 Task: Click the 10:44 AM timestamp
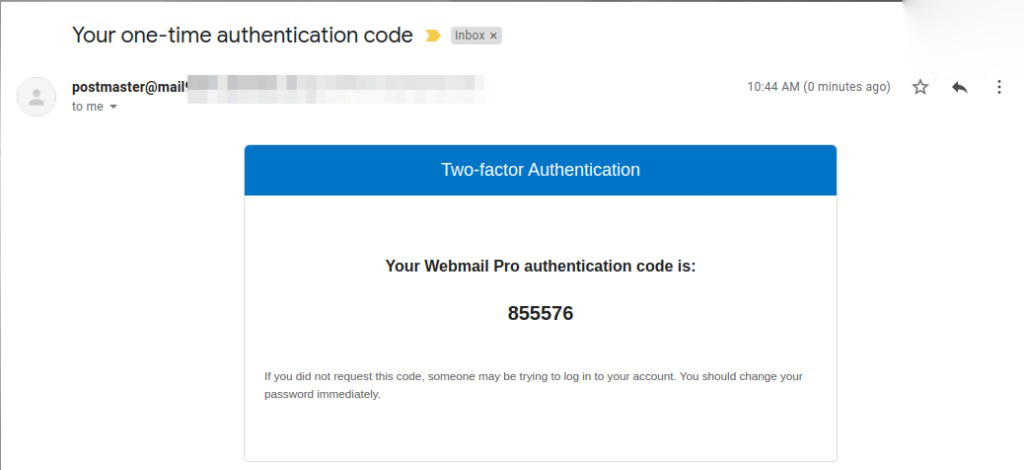click(773, 87)
